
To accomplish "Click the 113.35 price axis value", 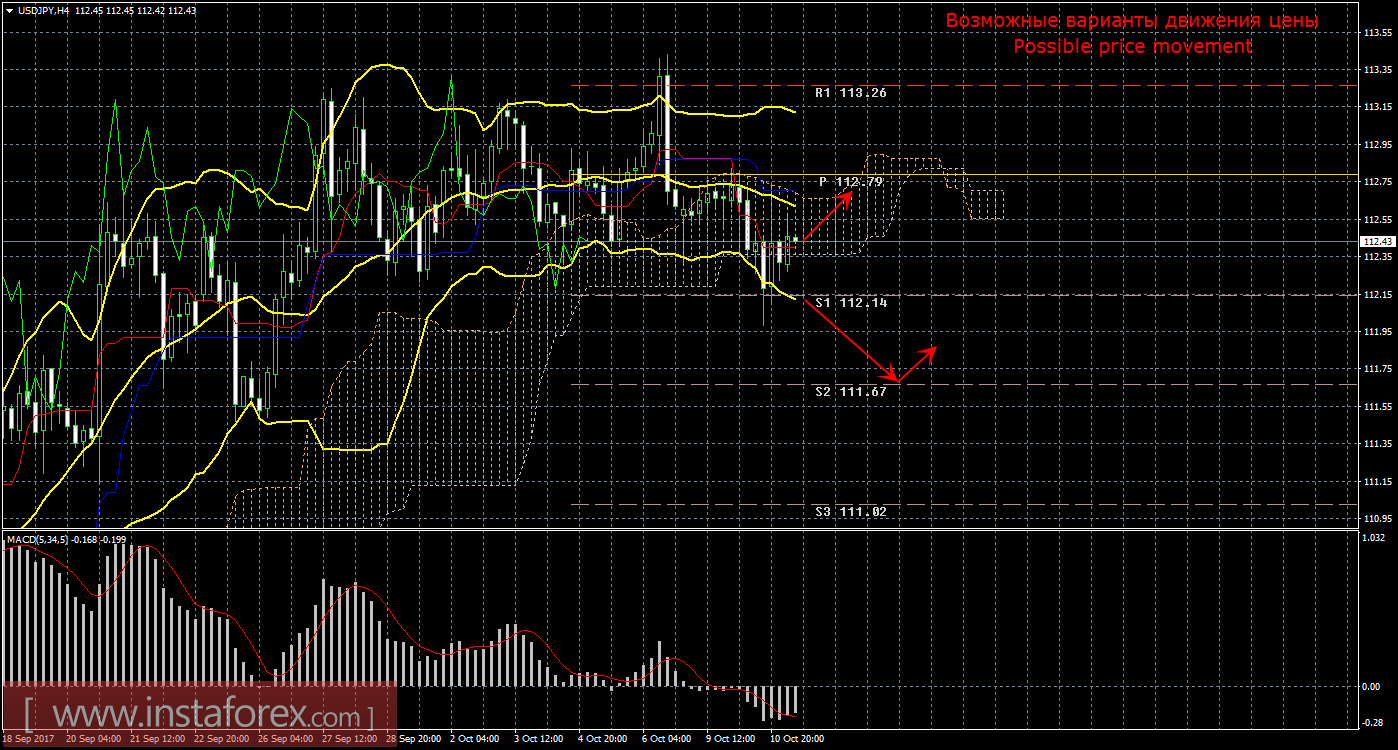I will (1377, 69).
